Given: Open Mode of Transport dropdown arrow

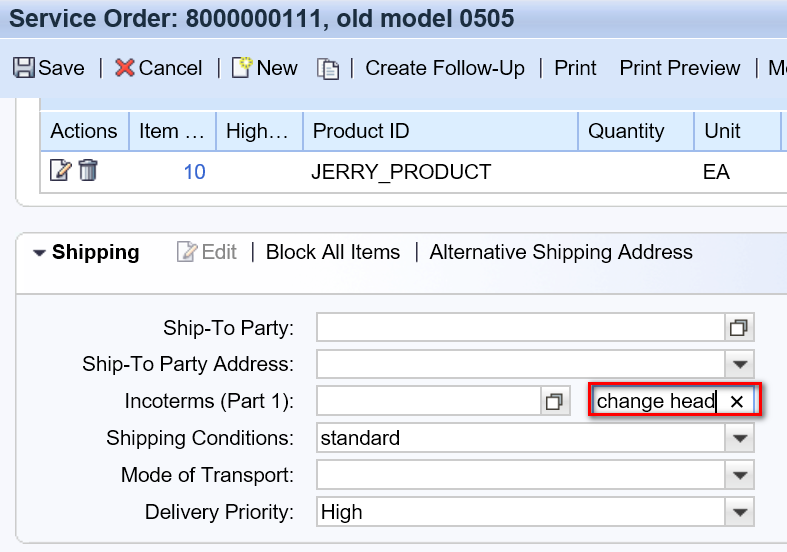Looking at the screenshot, I should tap(740, 475).
